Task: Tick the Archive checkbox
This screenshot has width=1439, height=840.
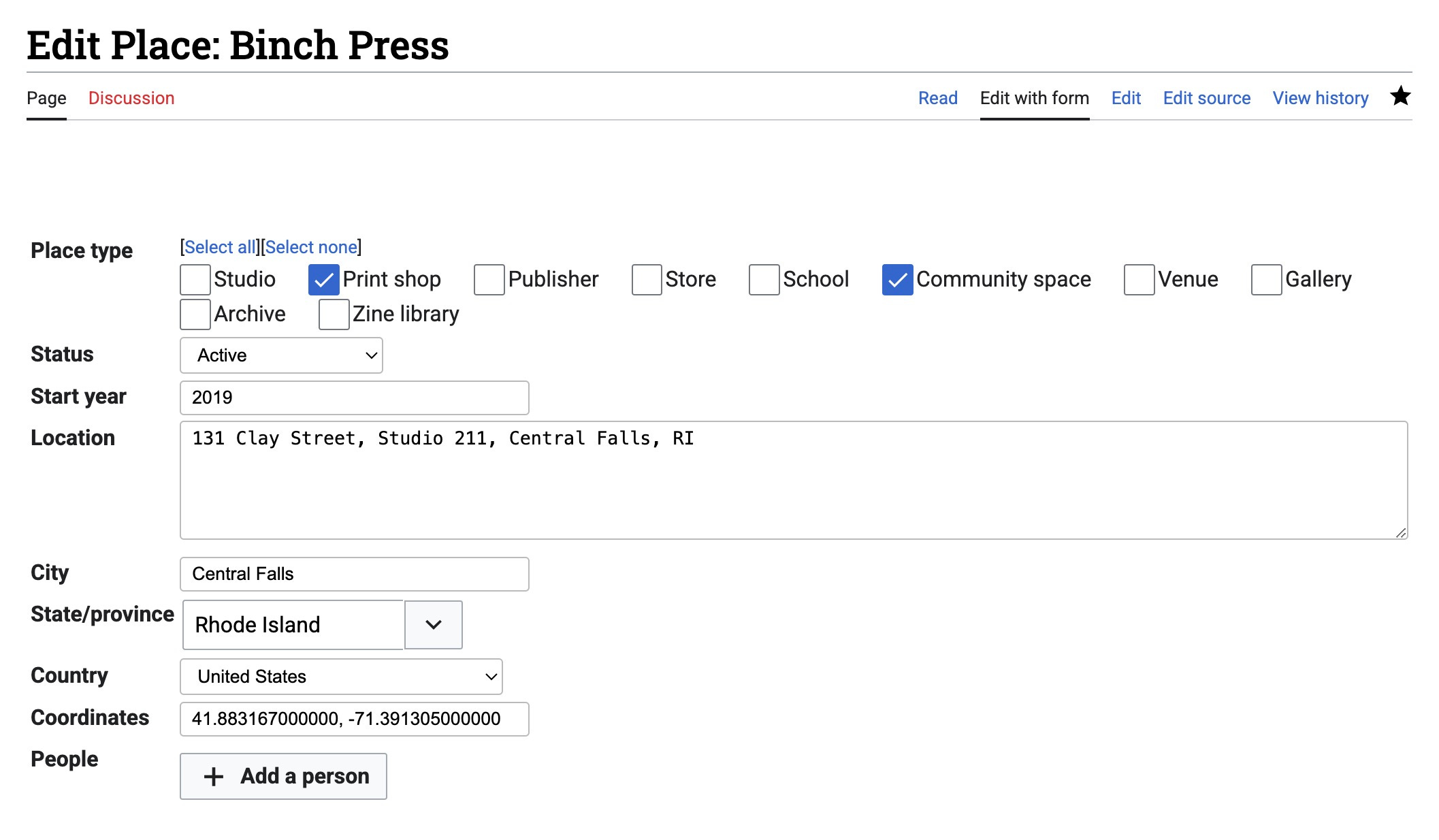Action: pyautogui.click(x=195, y=314)
